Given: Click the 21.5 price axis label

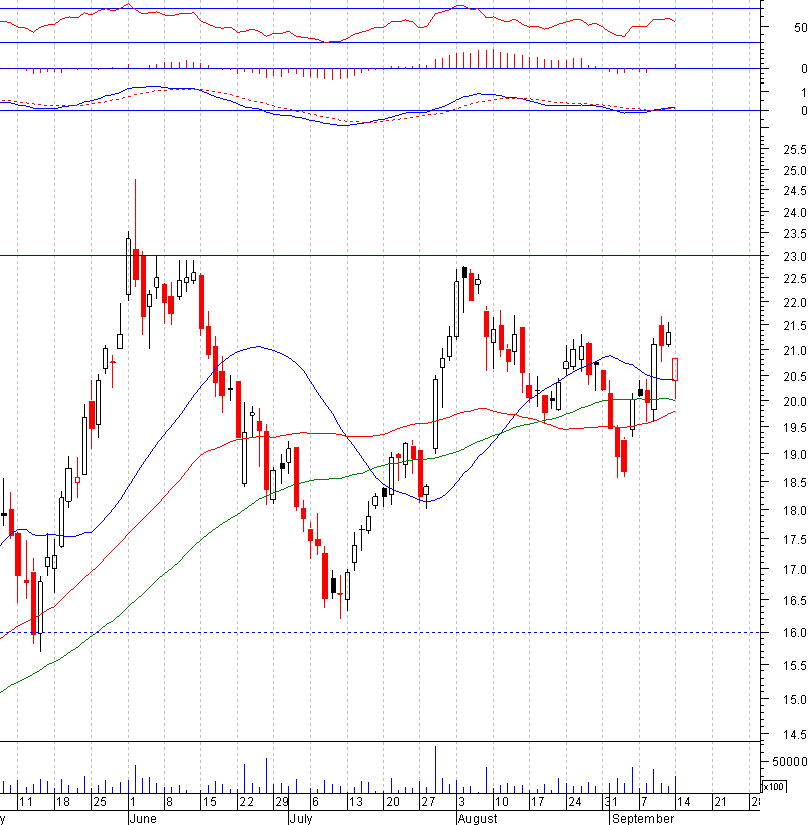Looking at the screenshot, I should [x=795, y=326].
